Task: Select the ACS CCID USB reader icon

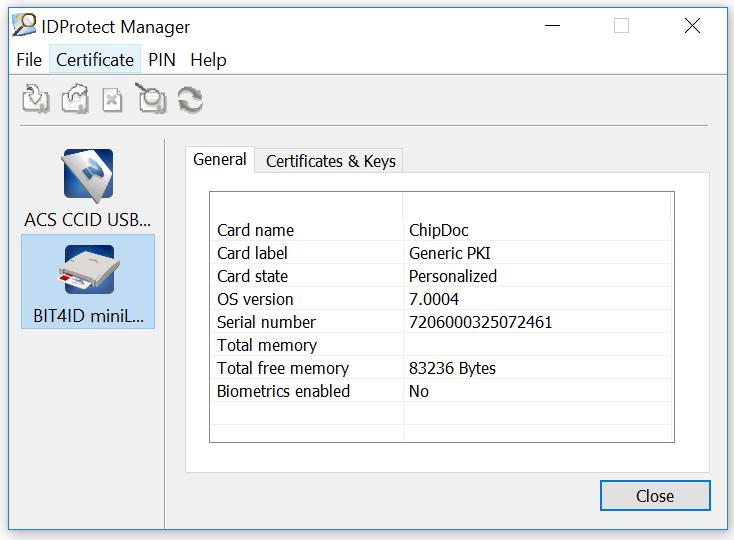Action: pyautogui.click(x=88, y=175)
